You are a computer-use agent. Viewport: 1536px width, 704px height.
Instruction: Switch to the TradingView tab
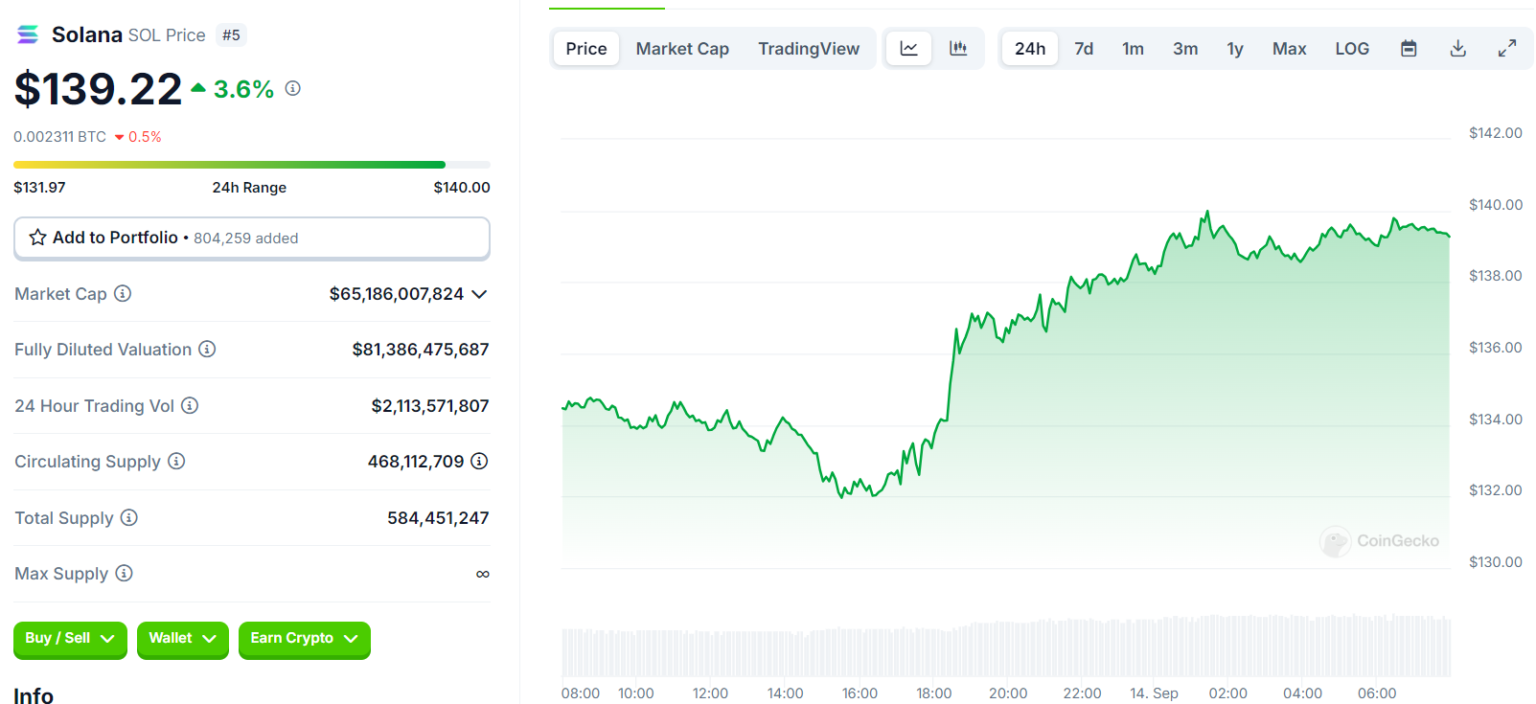808,48
